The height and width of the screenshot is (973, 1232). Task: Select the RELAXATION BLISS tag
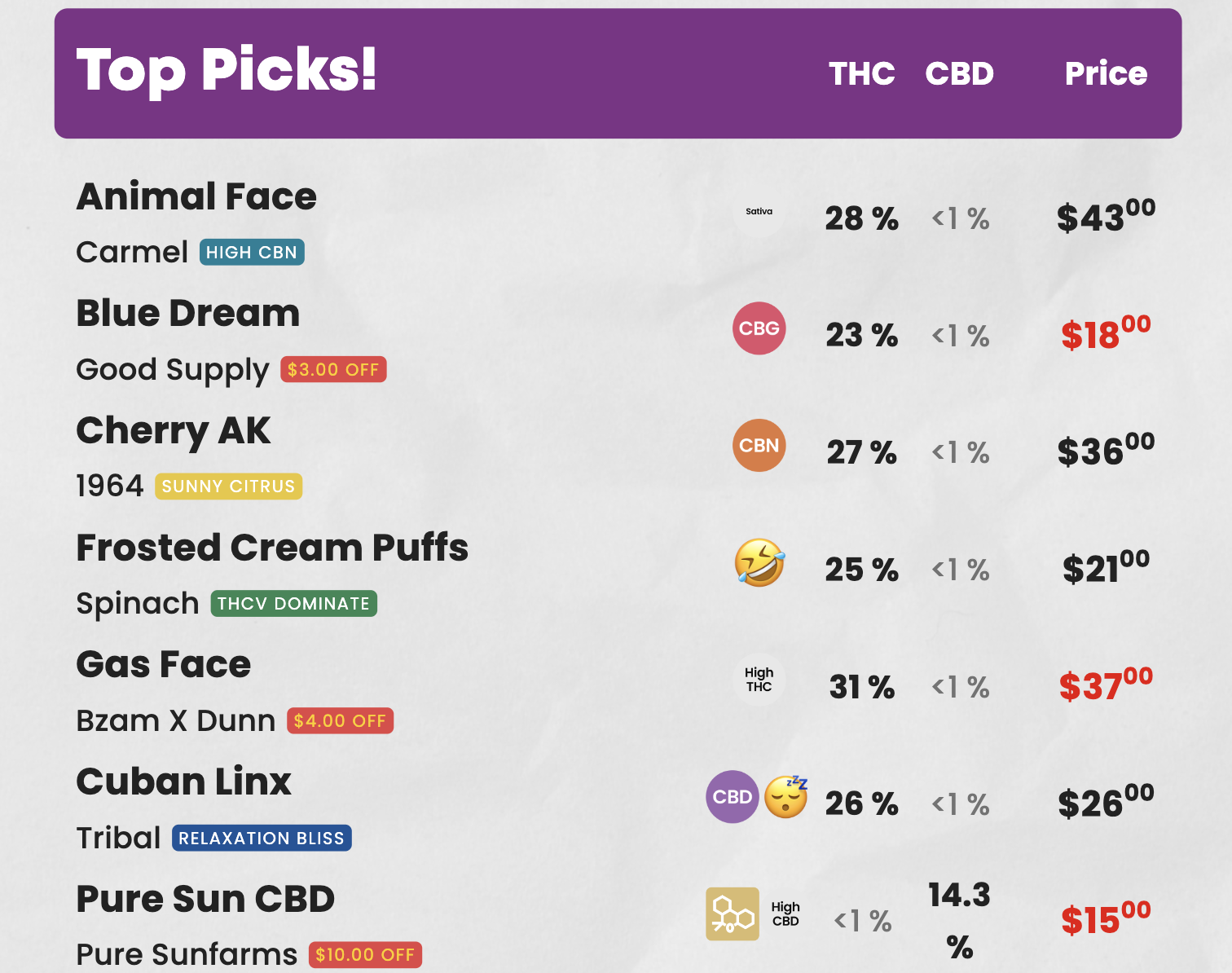click(262, 839)
